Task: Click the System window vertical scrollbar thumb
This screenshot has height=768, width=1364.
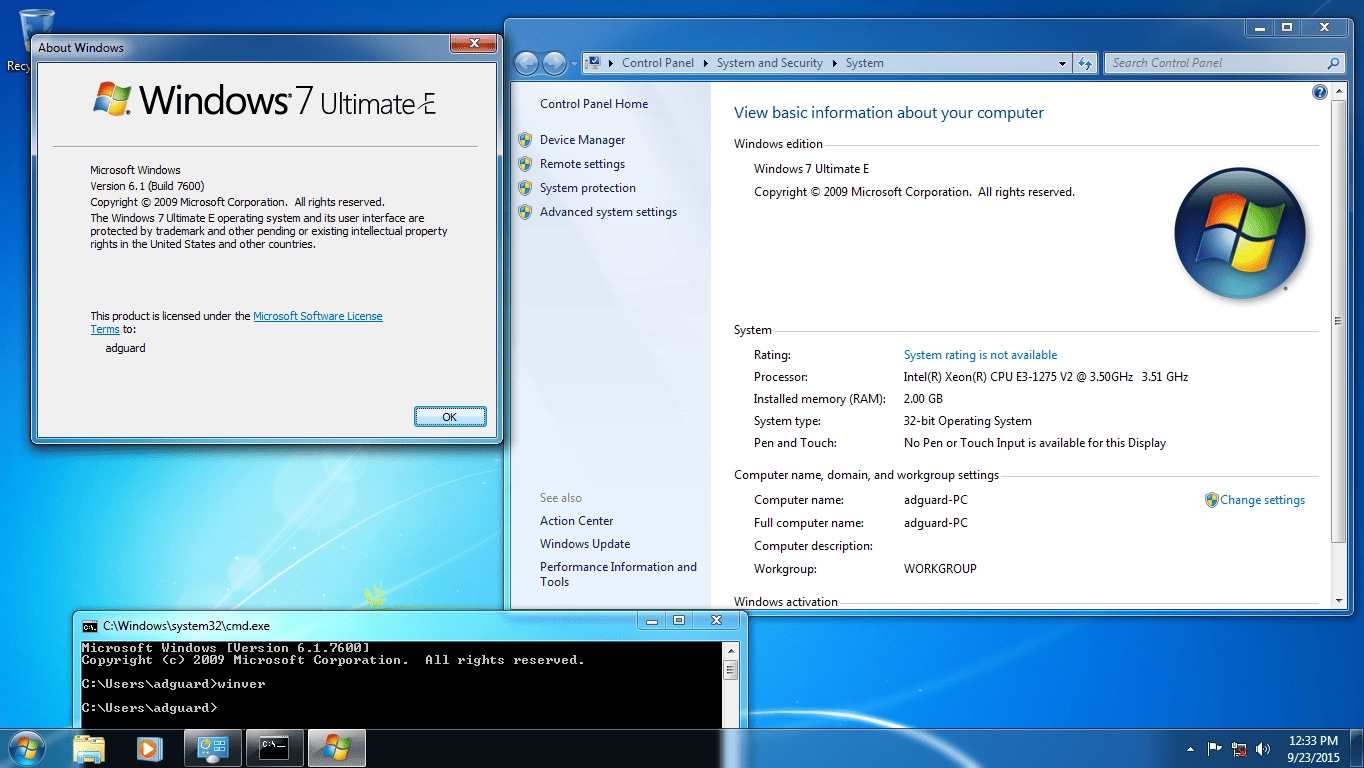Action: 1339,322
